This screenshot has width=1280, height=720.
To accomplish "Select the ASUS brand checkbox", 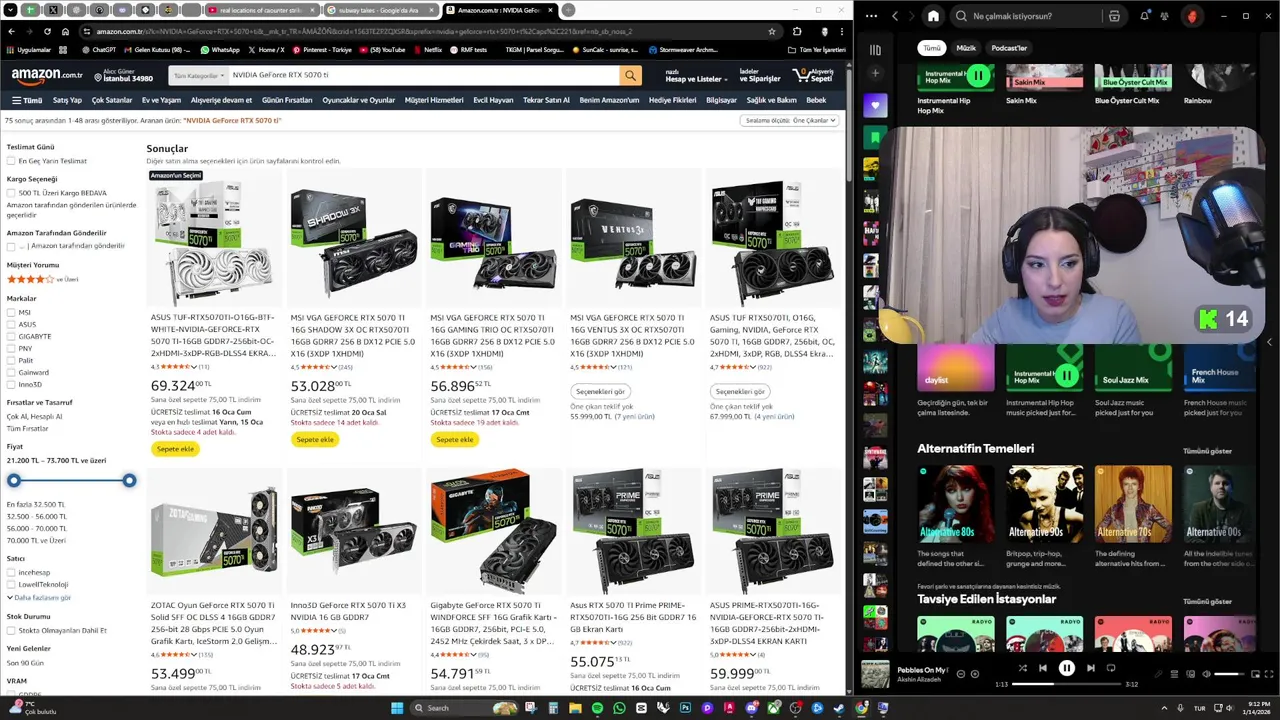I will [x=11, y=324].
